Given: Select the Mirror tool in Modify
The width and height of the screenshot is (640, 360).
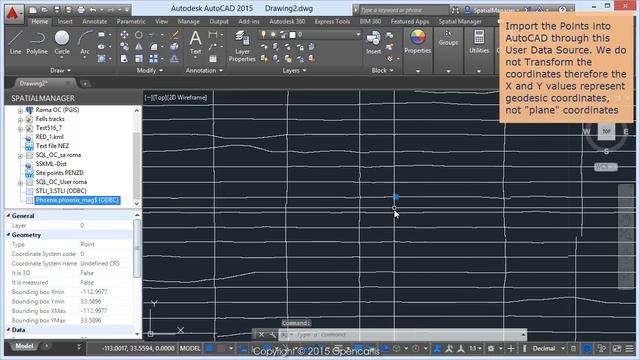Looking at the screenshot, I should (139, 47).
